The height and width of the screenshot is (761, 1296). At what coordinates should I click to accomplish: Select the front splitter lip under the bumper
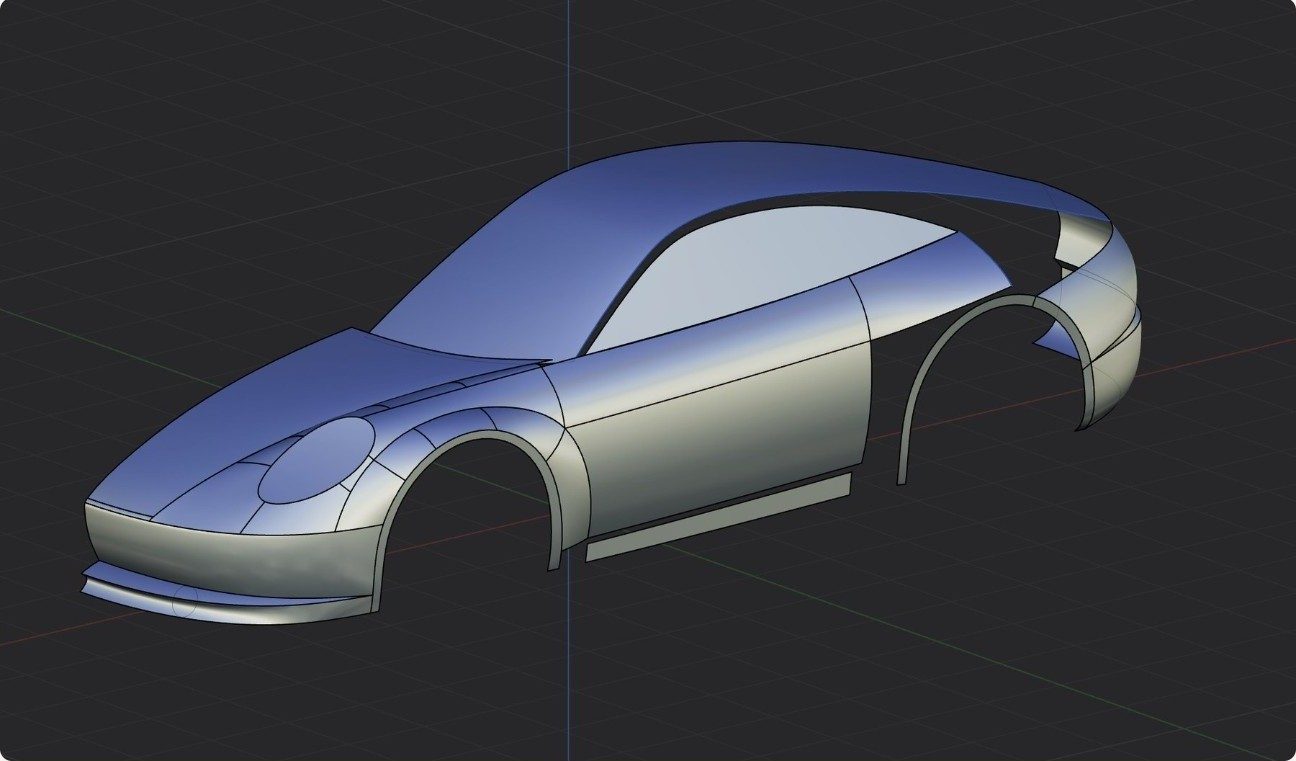(225, 601)
